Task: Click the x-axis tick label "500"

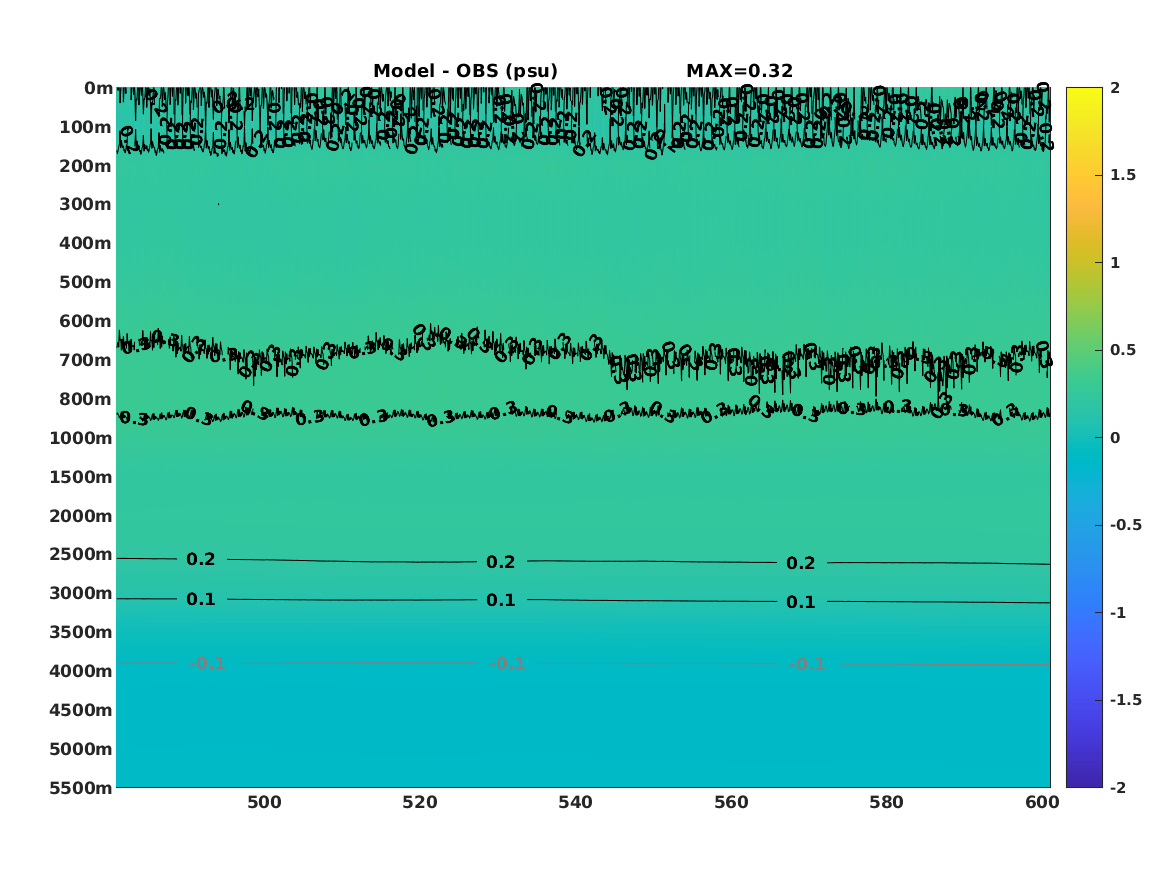Action: pyautogui.click(x=264, y=802)
